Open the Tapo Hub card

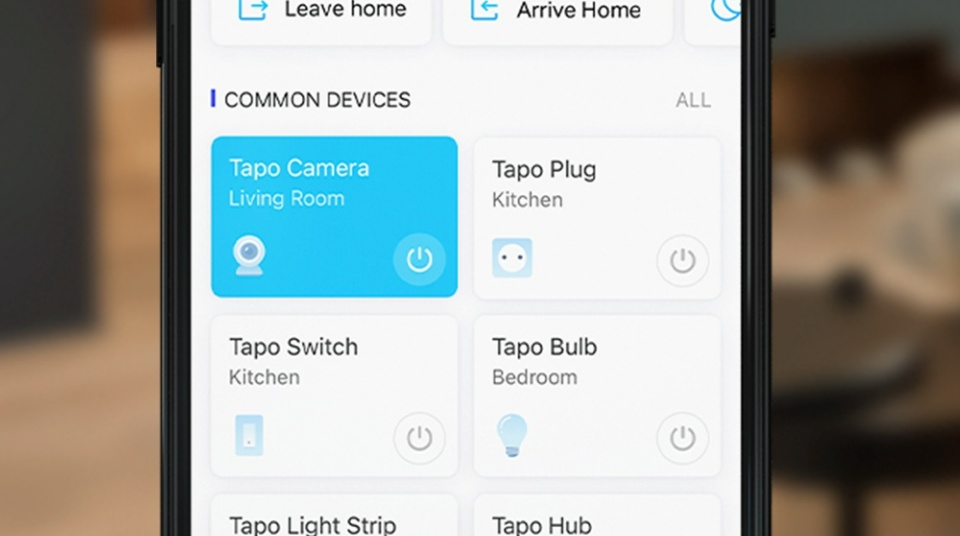(598, 516)
